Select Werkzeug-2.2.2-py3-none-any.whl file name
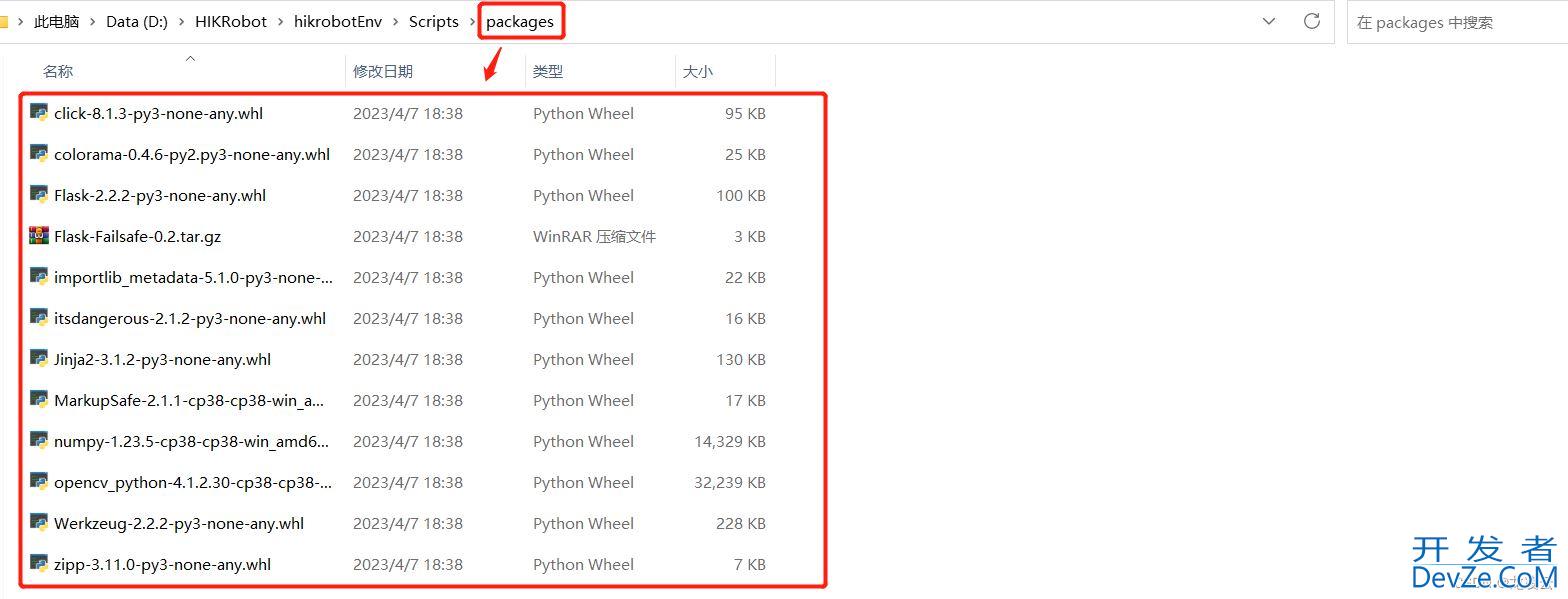This screenshot has height=599, width=1568. pos(179,523)
